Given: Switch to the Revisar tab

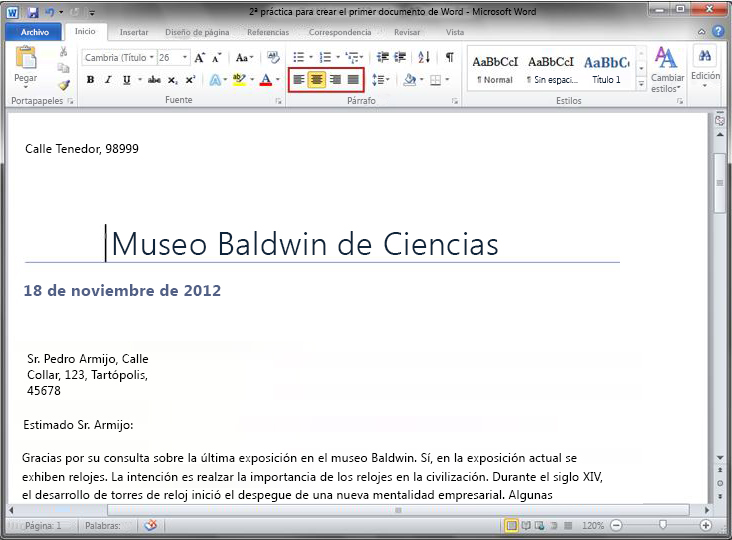Looking at the screenshot, I should click(407, 32).
